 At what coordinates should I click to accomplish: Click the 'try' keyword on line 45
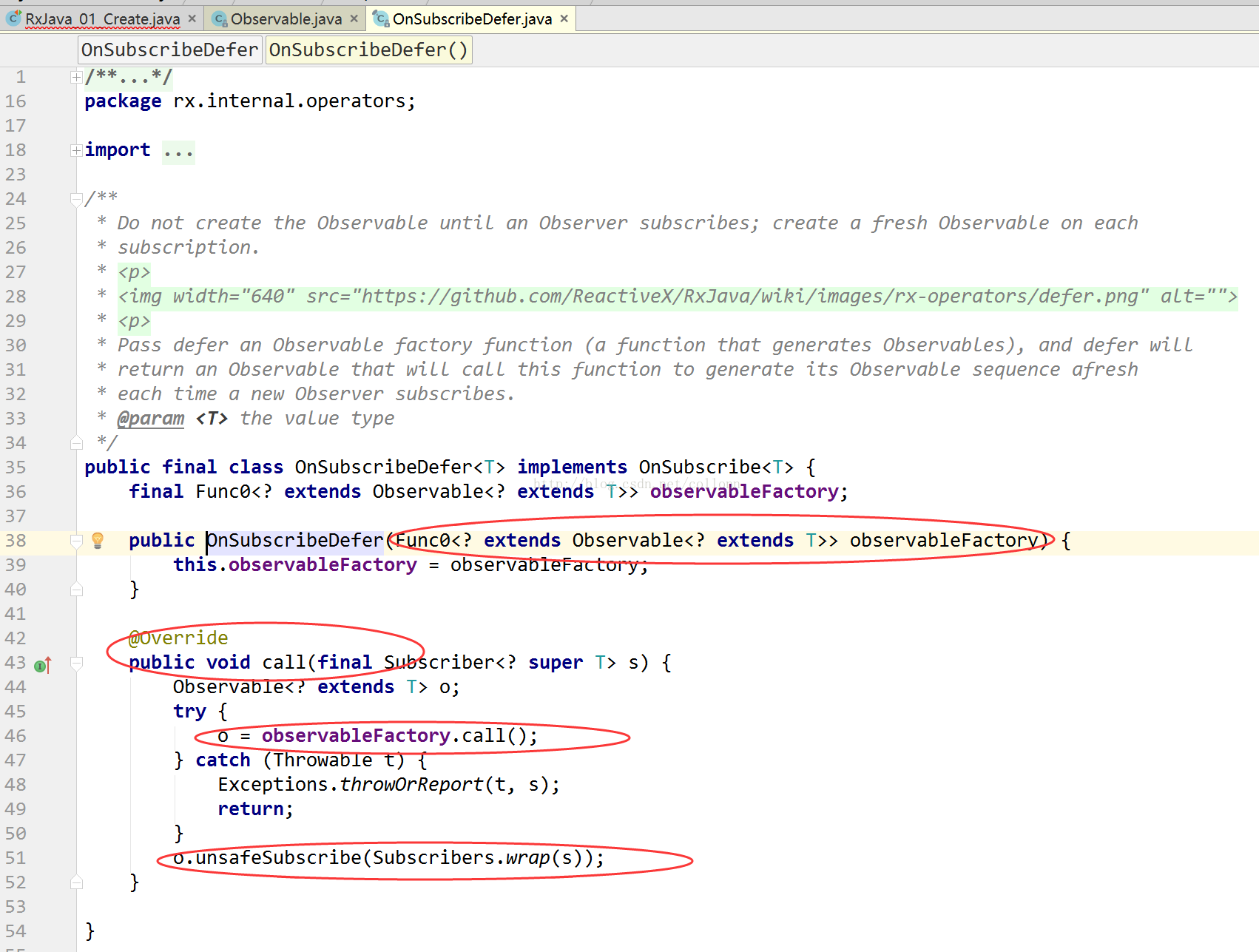coord(189,712)
